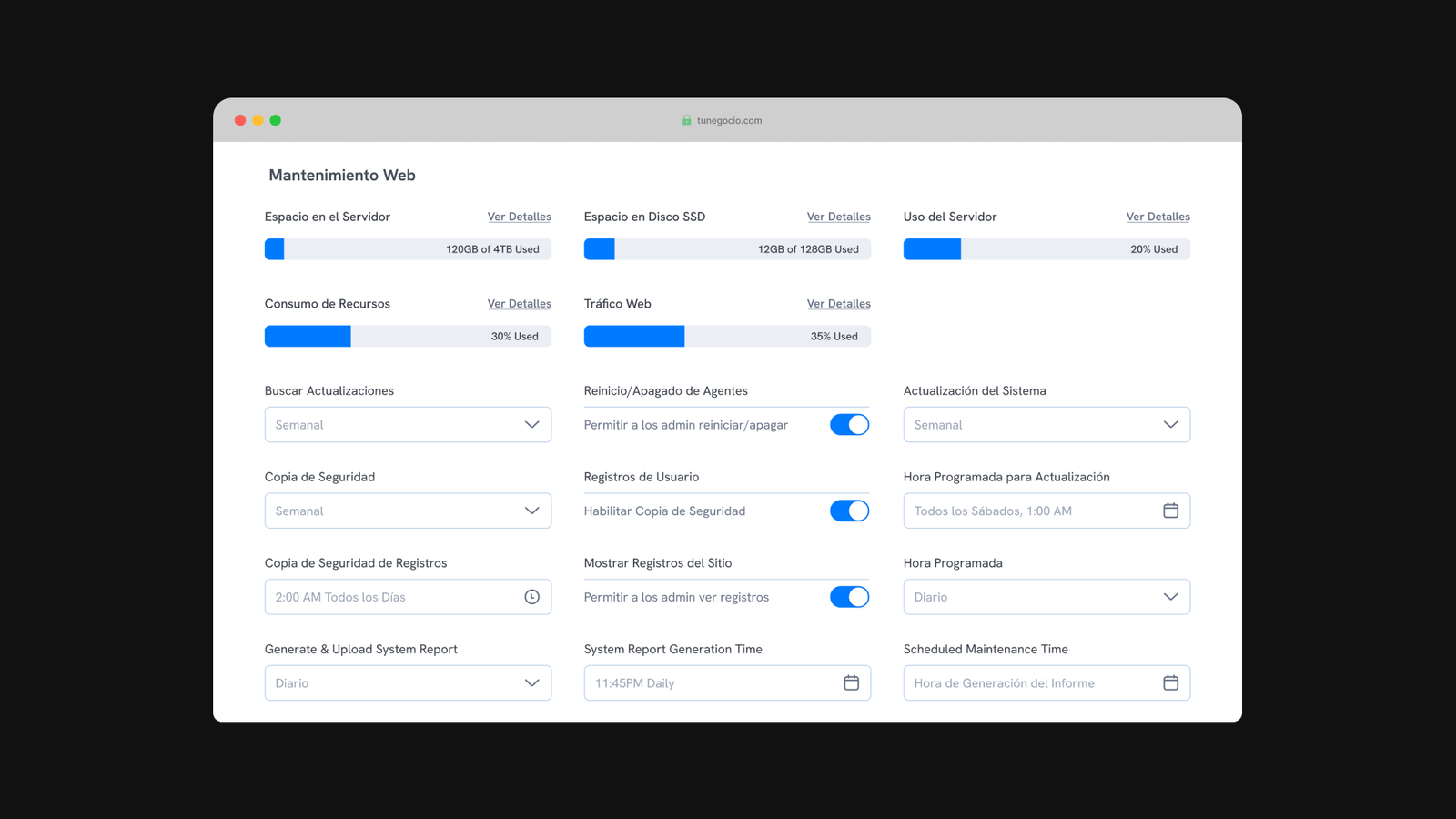Click Hora de Generación del Informe field
1456x819 pixels.
1046,683
